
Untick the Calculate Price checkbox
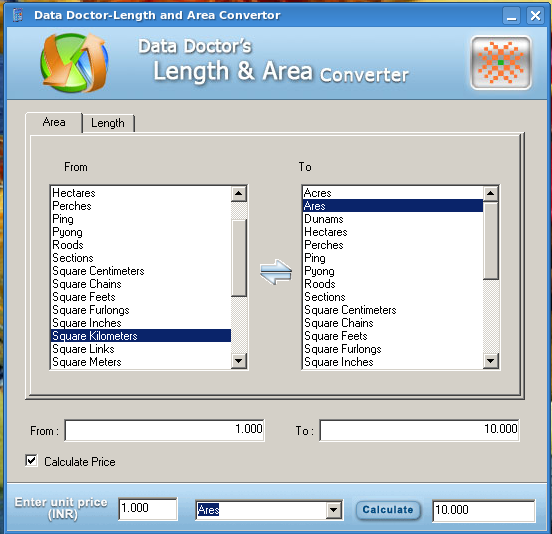click(x=31, y=460)
